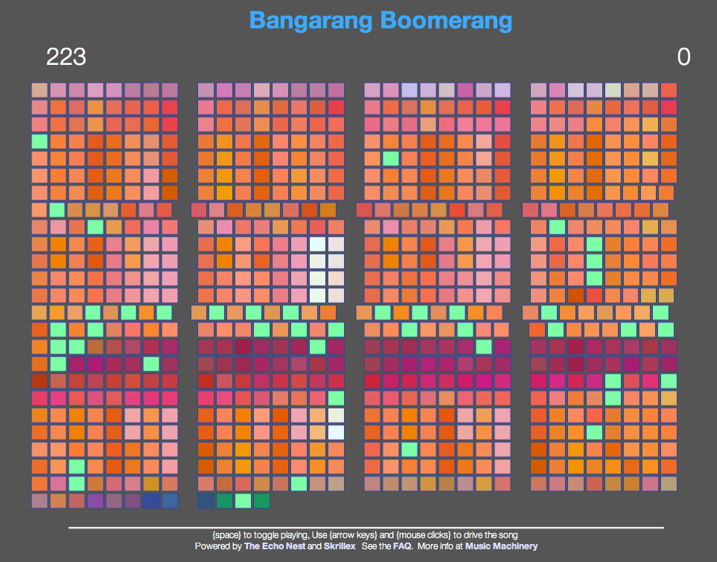This screenshot has height=562, width=717.
Task: Select the purple tile in first block's bottom row
Action: tap(95, 500)
